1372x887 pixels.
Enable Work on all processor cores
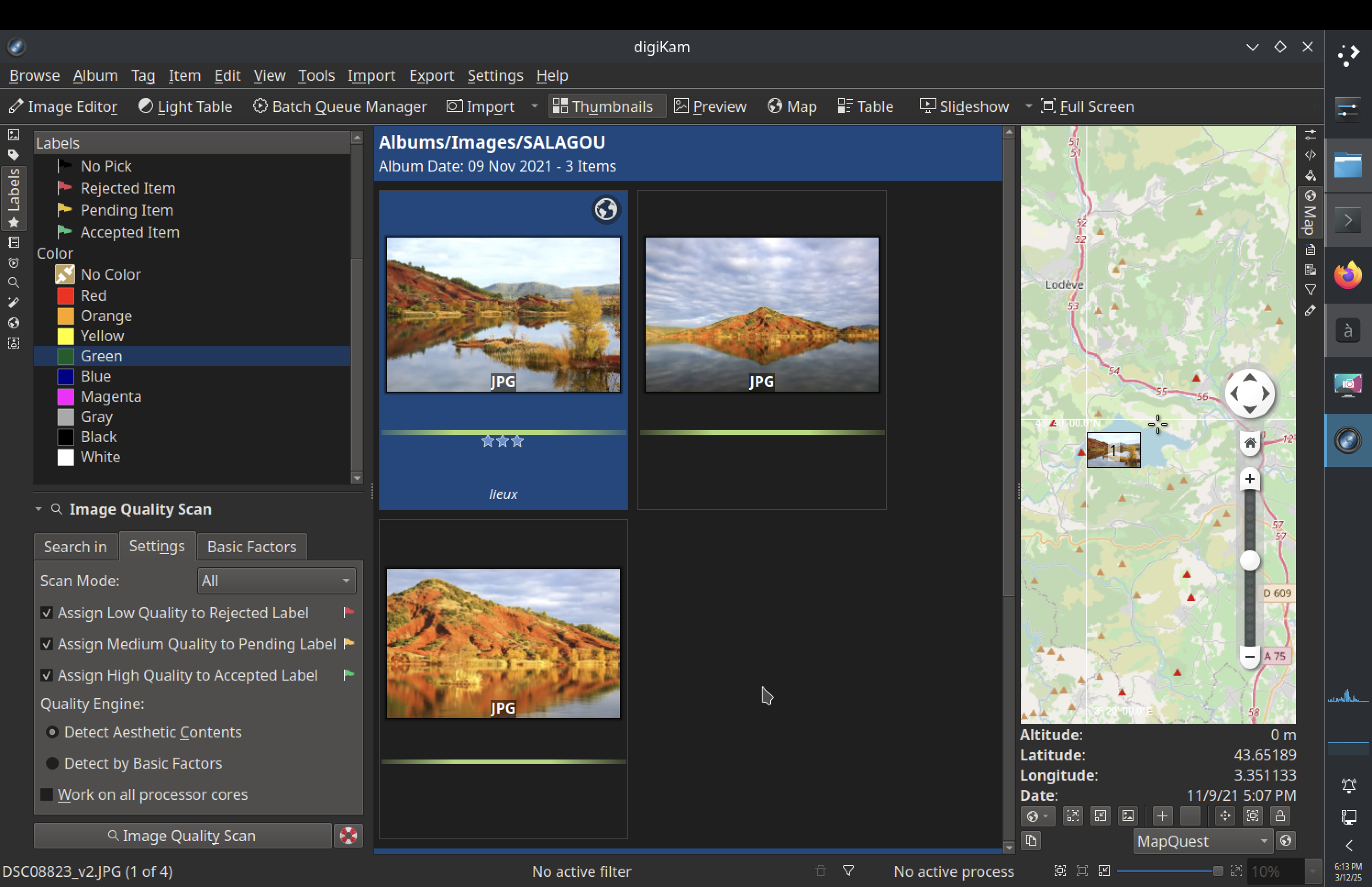47,795
